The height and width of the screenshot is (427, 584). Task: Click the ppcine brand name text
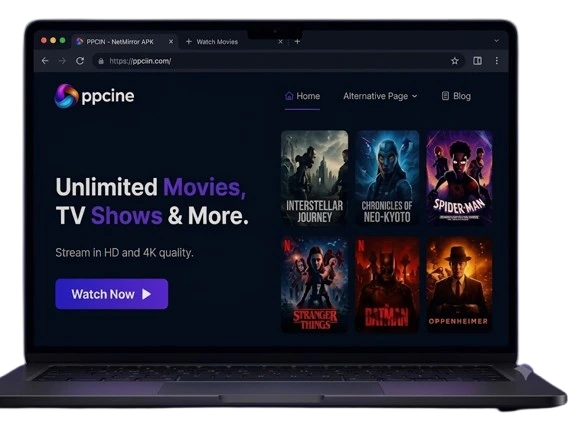tap(108, 97)
